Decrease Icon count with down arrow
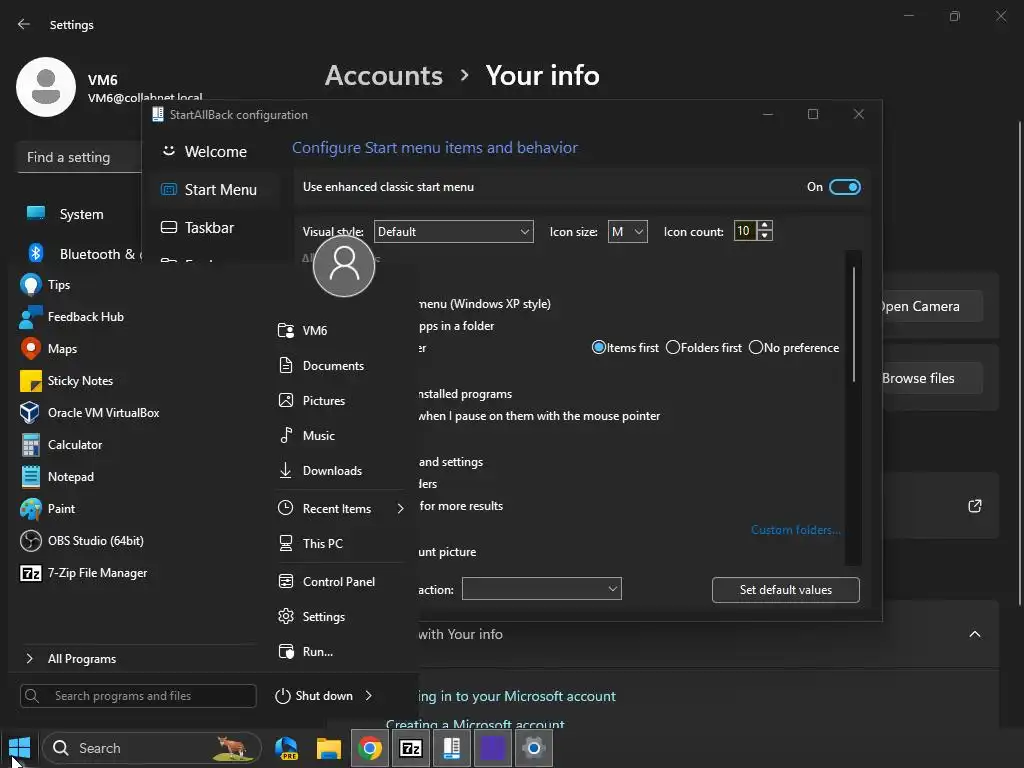Image resolution: width=1024 pixels, height=768 pixels. [x=765, y=236]
